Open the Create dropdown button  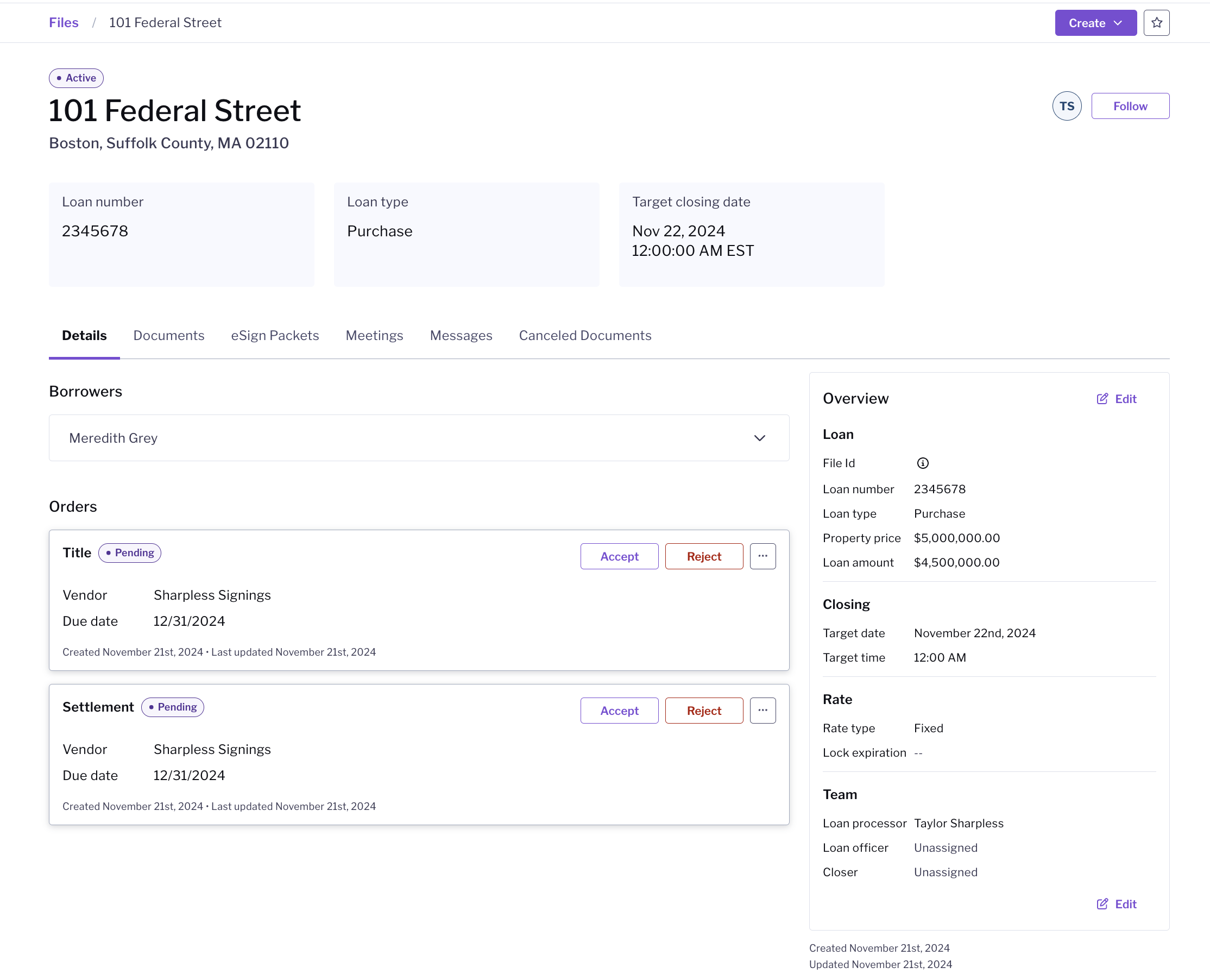pos(1095,23)
